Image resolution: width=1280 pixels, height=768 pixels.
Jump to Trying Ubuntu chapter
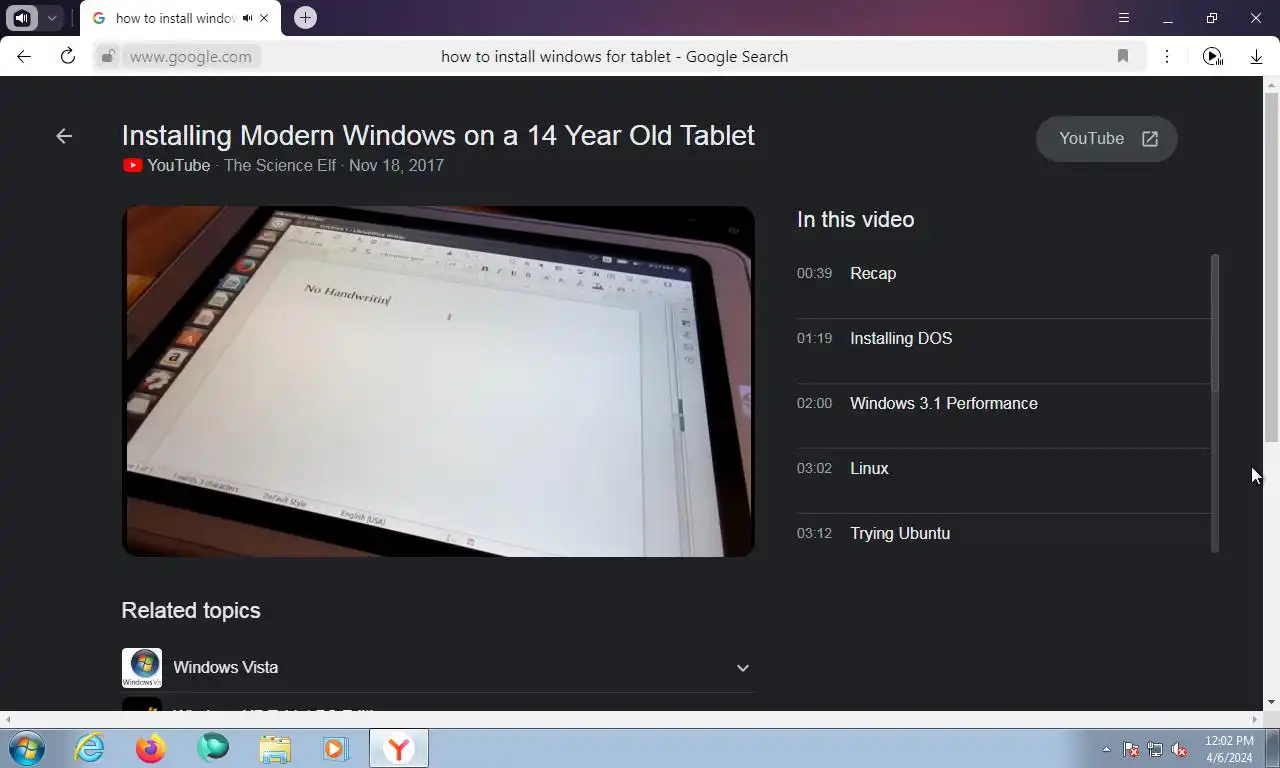point(1003,533)
